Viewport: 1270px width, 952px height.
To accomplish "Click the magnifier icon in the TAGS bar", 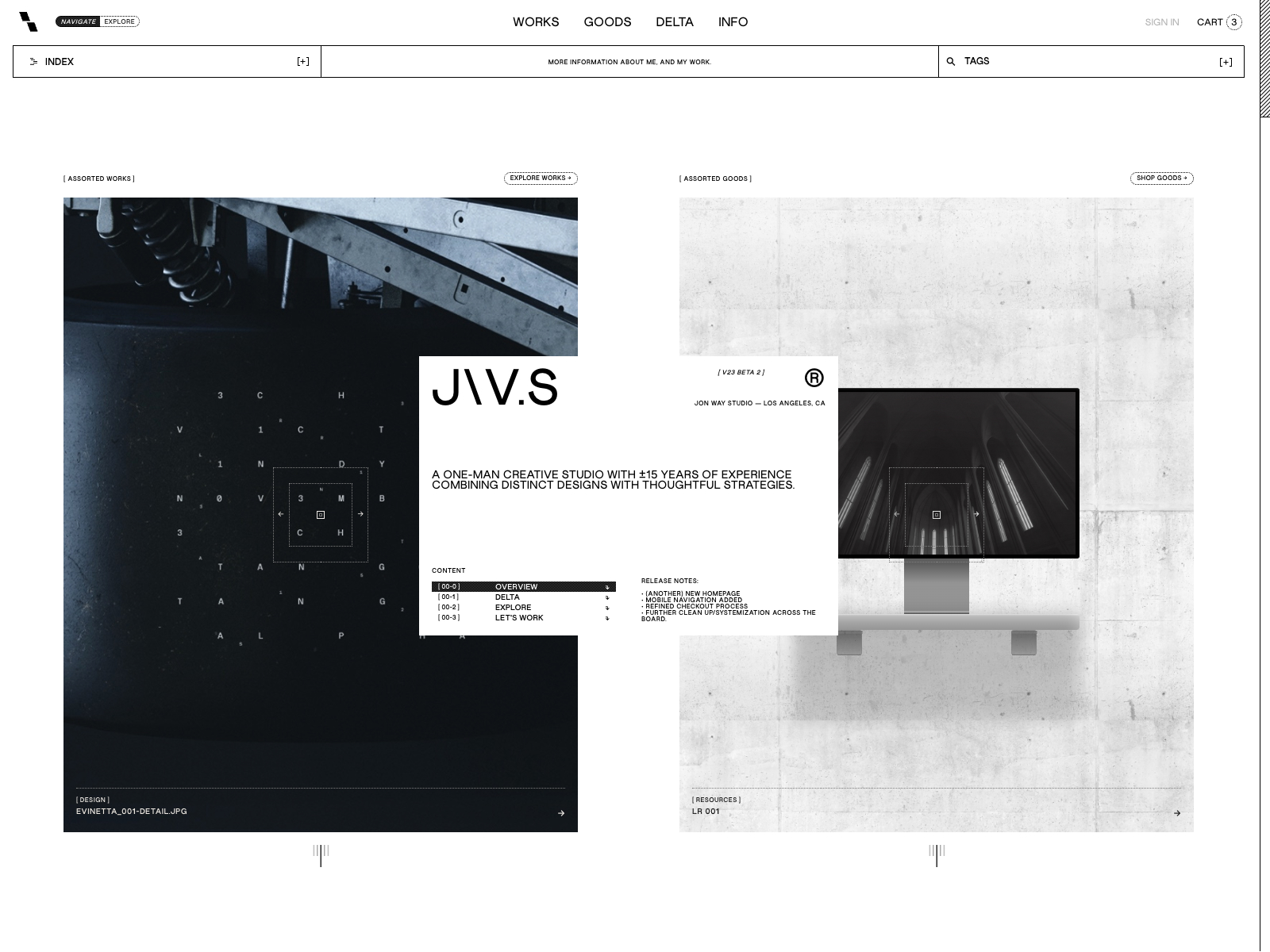I will pos(950,60).
